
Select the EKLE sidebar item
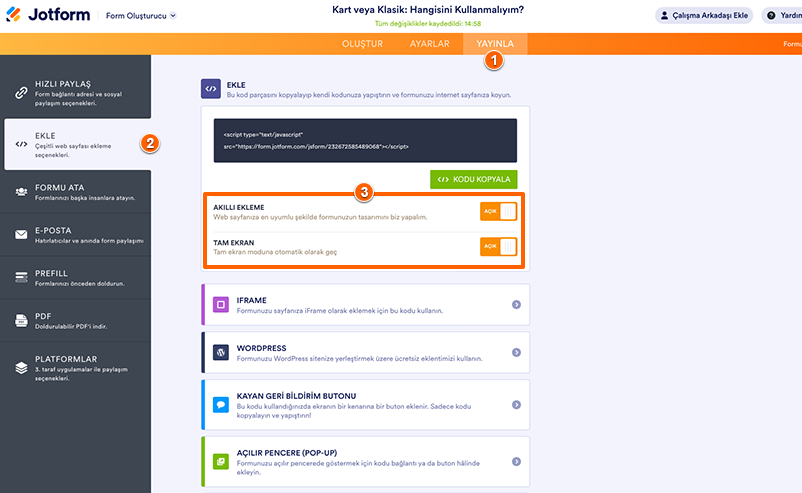77,144
